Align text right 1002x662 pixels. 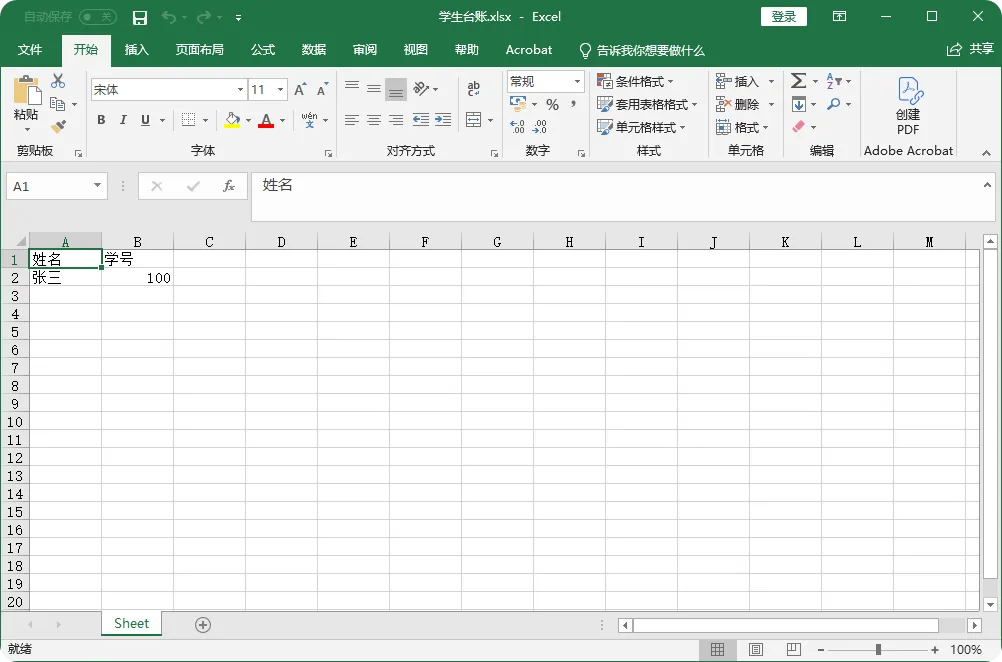[396, 119]
